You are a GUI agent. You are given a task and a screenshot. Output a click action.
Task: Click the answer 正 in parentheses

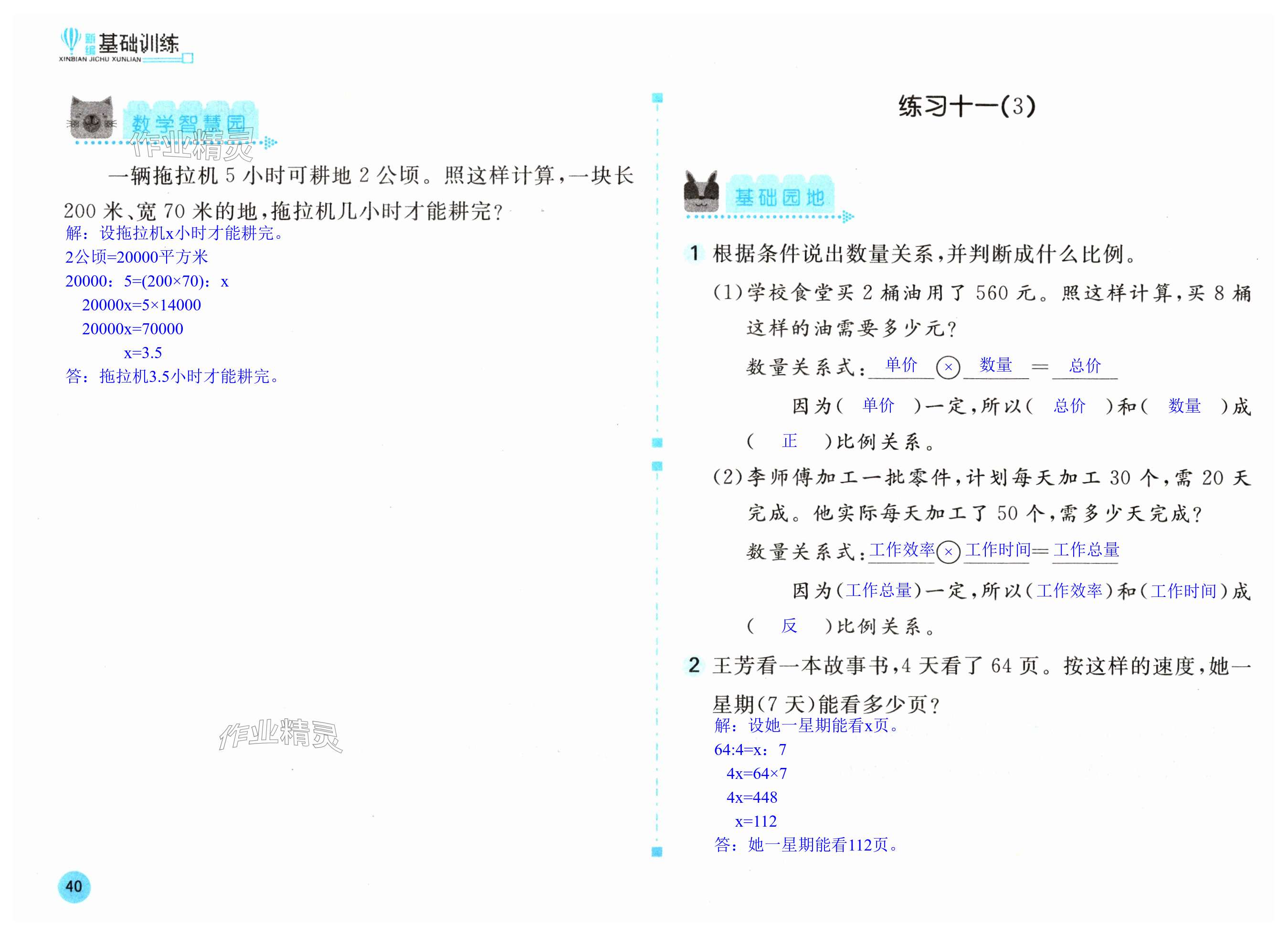(790, 441)
